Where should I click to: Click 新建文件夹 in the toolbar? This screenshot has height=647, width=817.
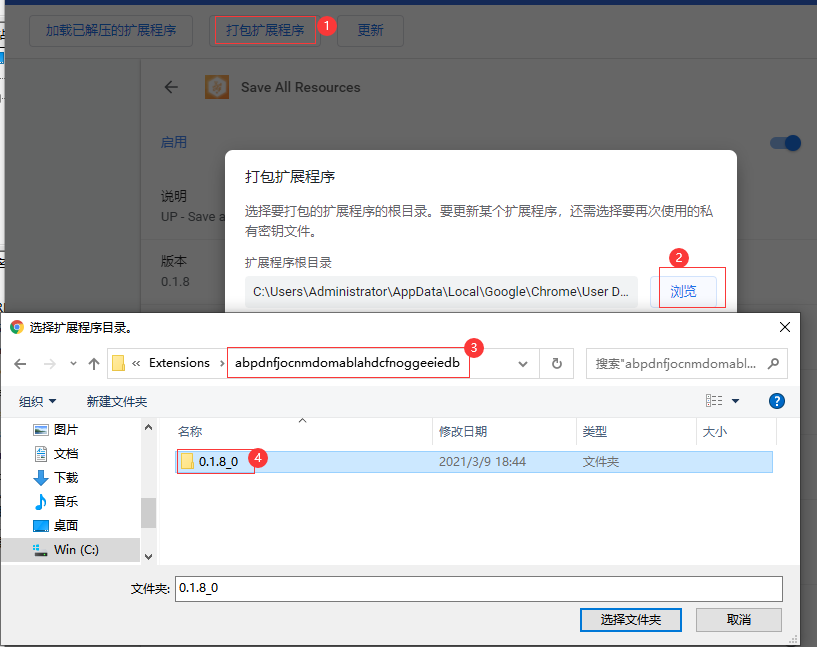tap(117, 401)
